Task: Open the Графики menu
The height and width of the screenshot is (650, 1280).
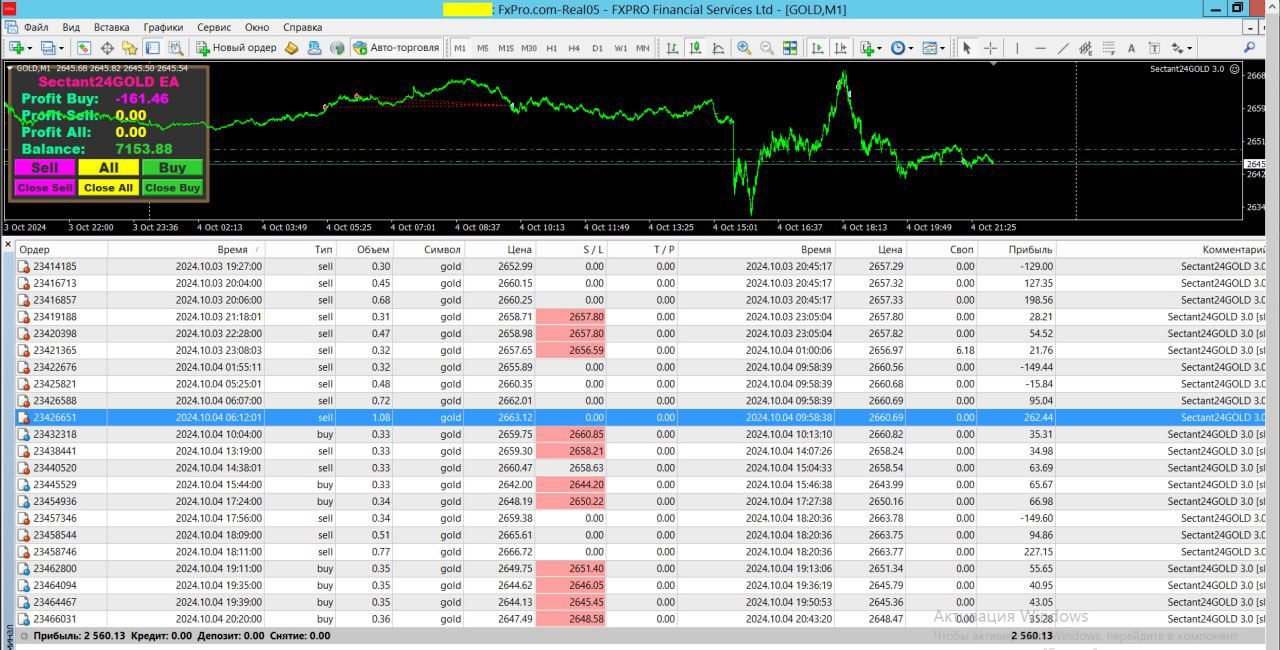Action: [x=163, y=27]
